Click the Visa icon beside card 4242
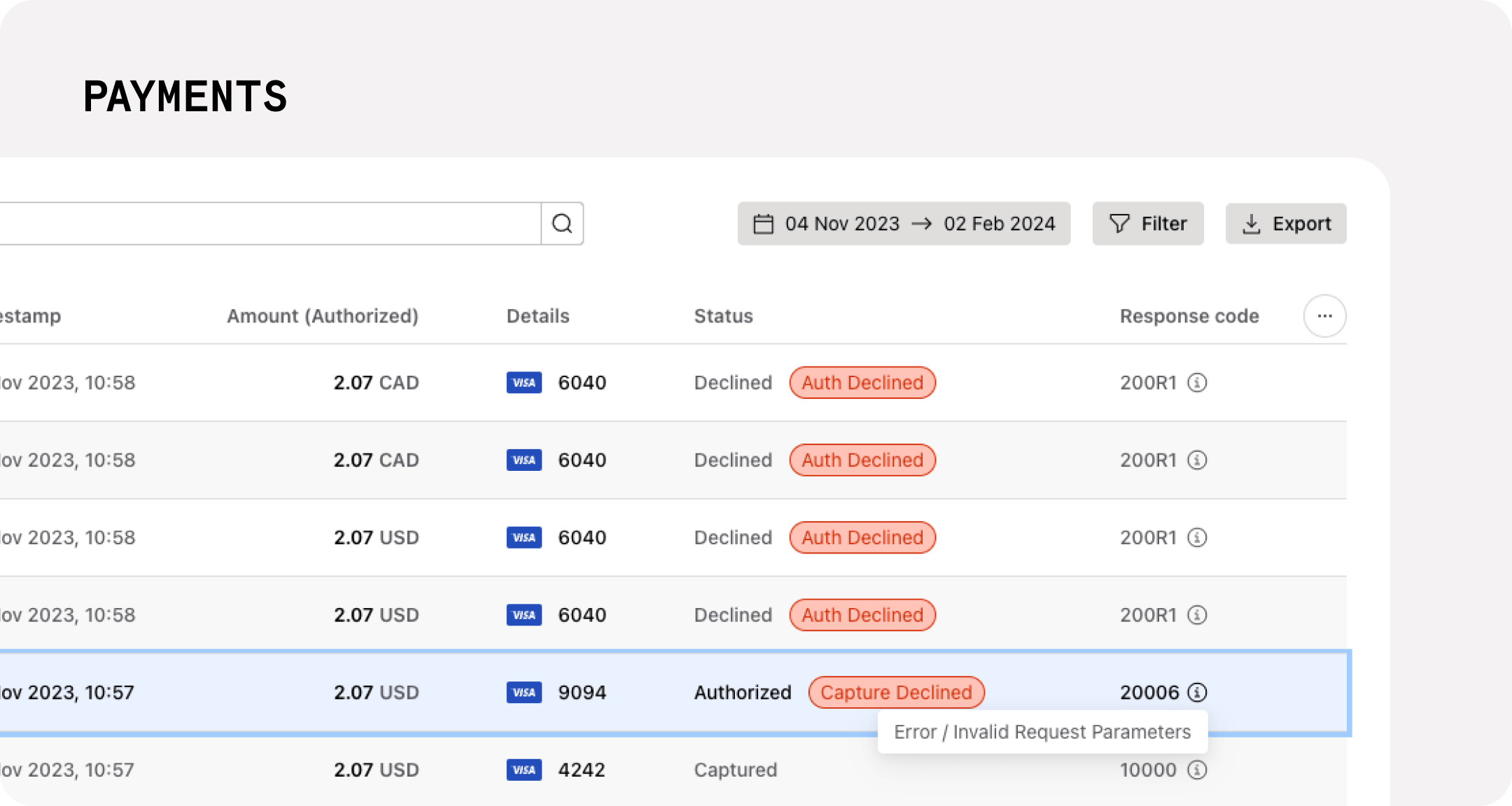The height and width of the screenshot is (806, 1512). [x=524, y=770]
